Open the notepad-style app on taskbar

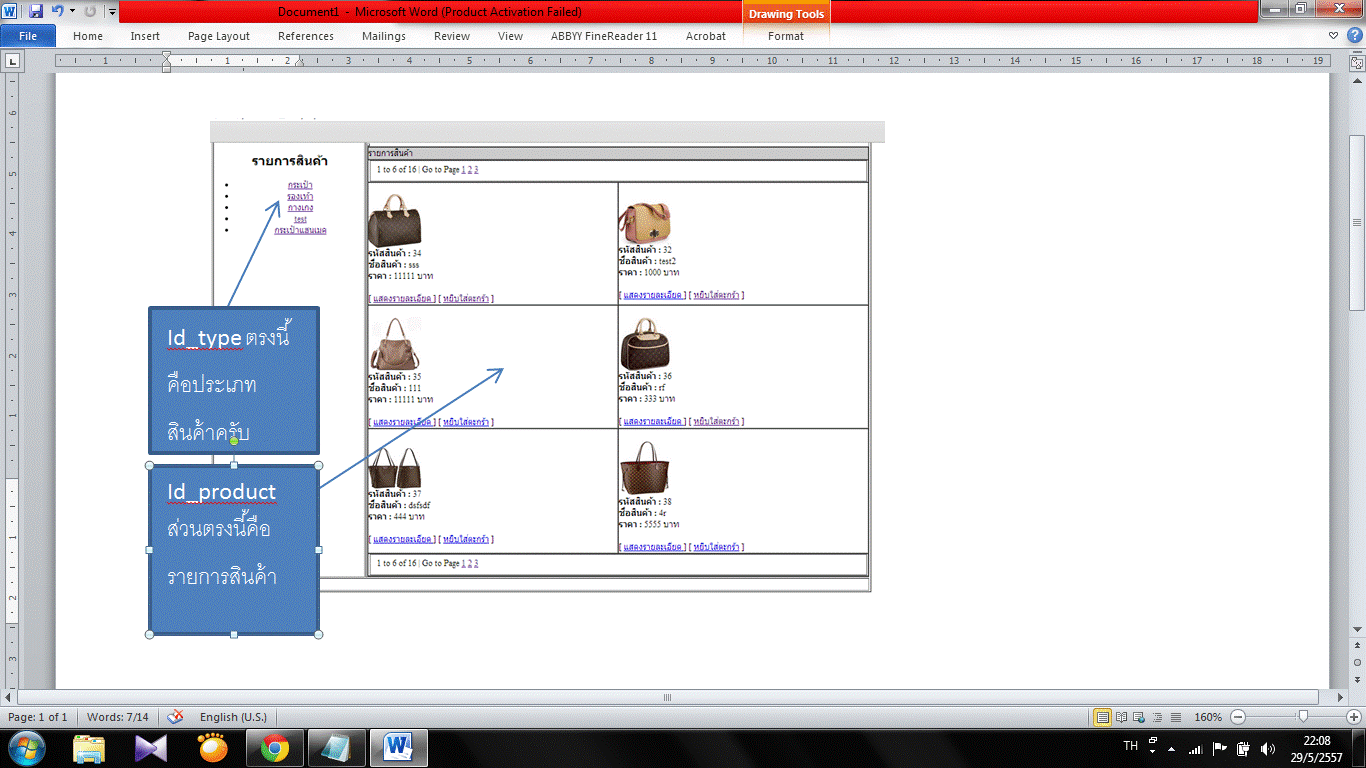[x=337, y=747]
